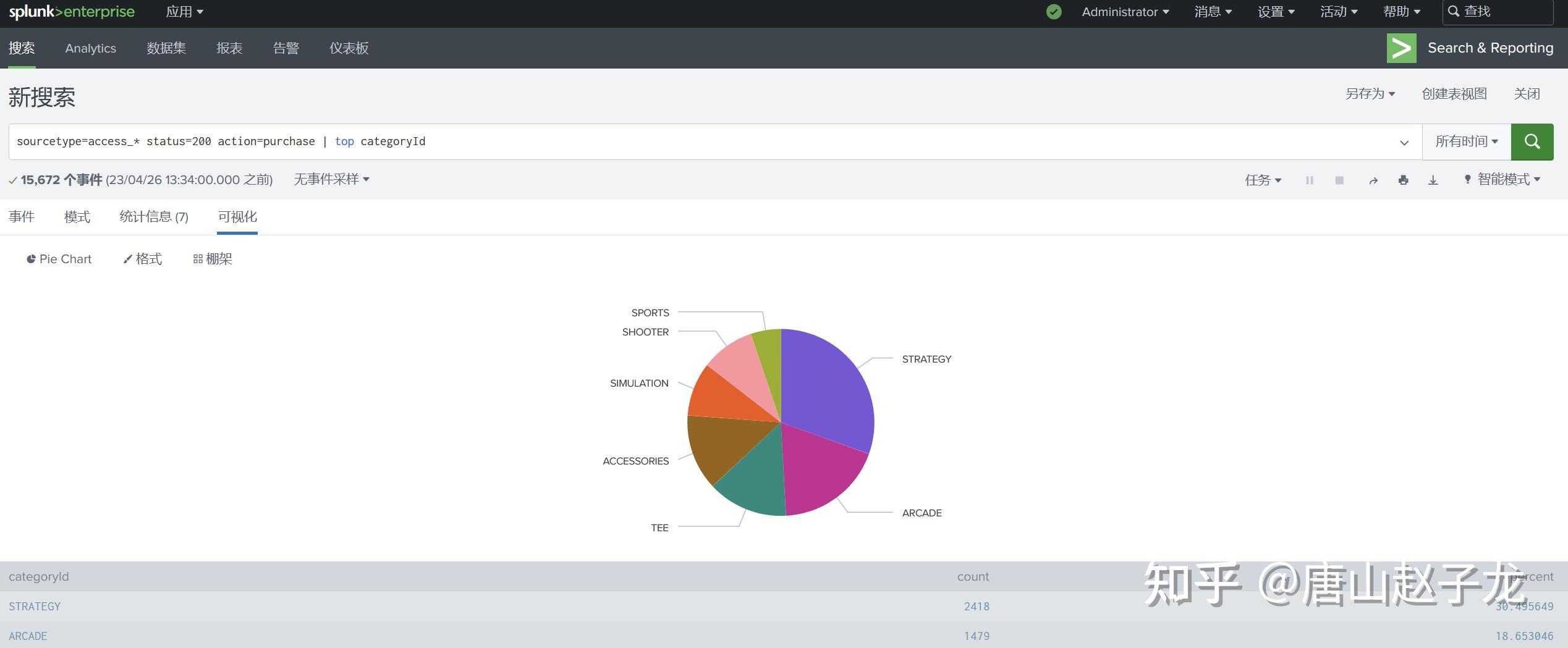Click STRATEGY in the results table
This screenshot has height=648, width=1568.
35,607
